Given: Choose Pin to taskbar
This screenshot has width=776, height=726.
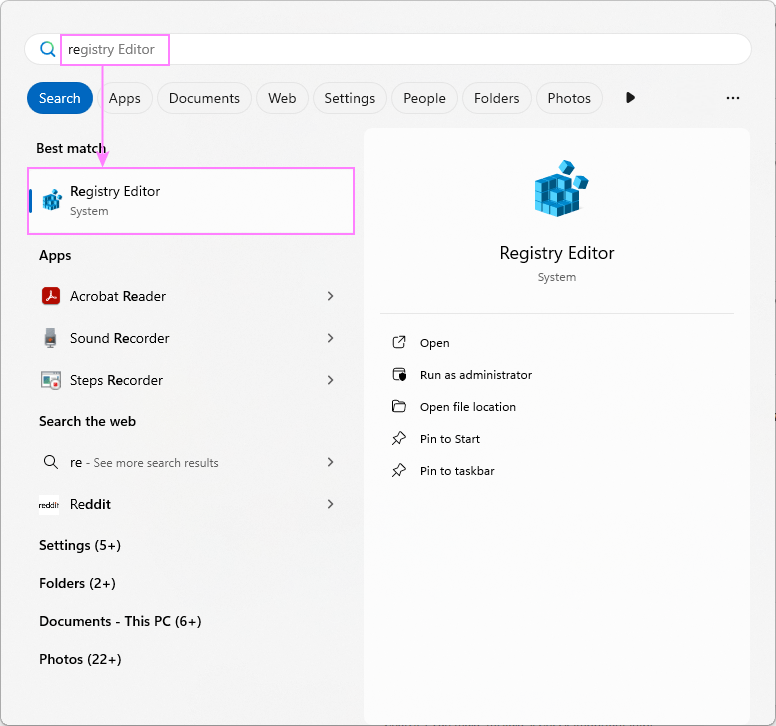Looking at the screenshot, I should pos(457,471).
